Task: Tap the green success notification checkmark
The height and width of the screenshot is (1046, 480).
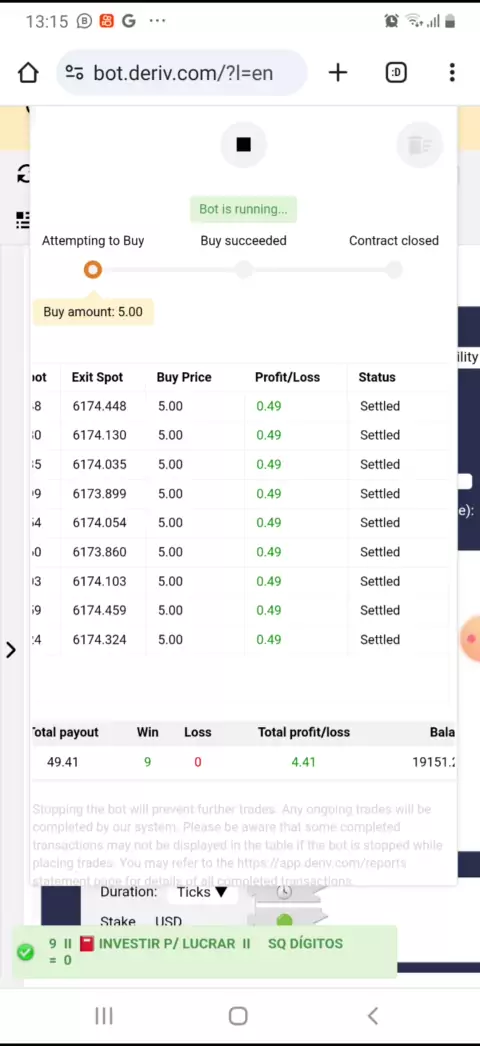Action: pos(25,952)
